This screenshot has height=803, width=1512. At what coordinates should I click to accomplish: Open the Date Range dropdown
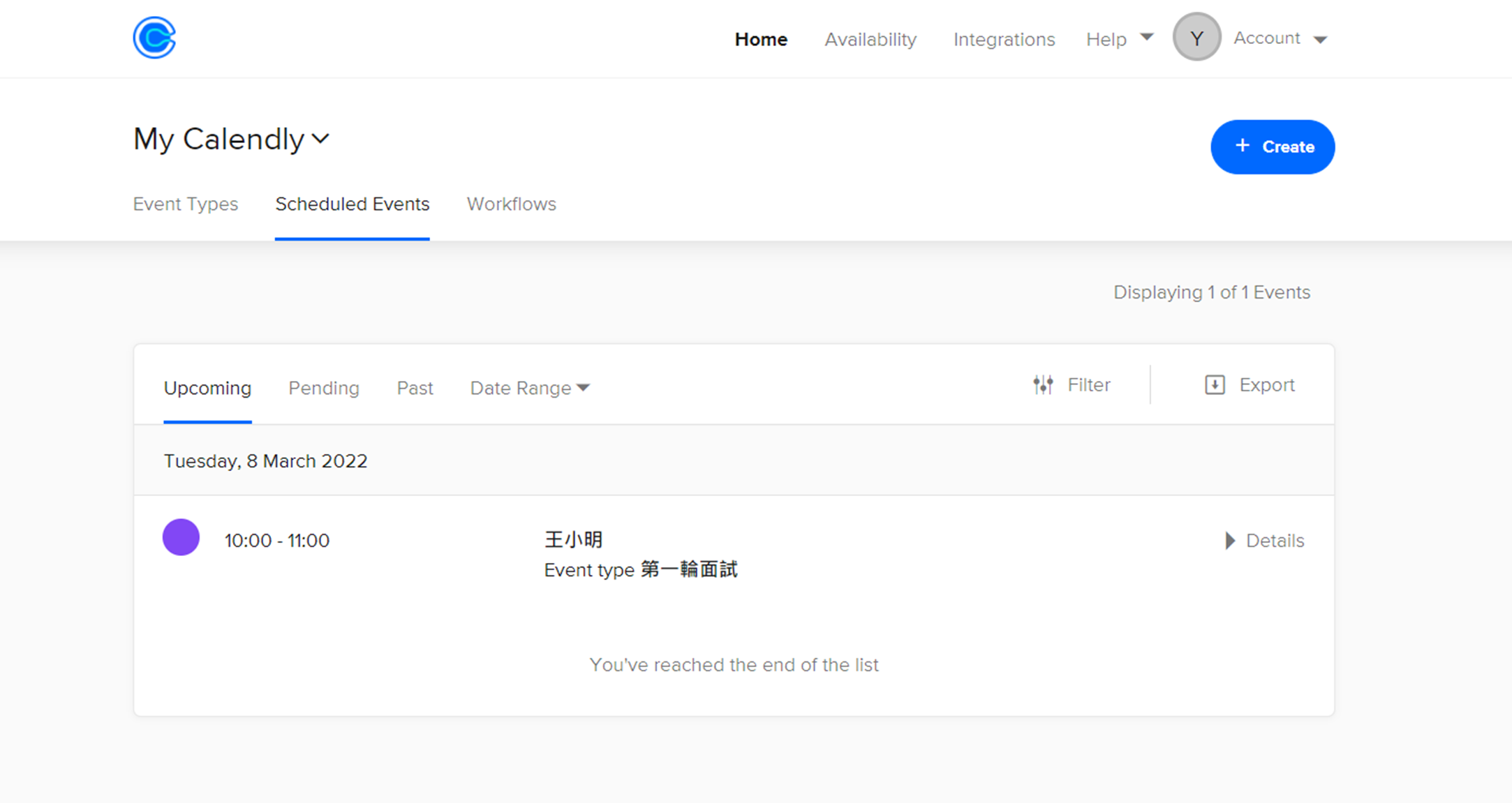pyautogui.click(x=530, y=388)
